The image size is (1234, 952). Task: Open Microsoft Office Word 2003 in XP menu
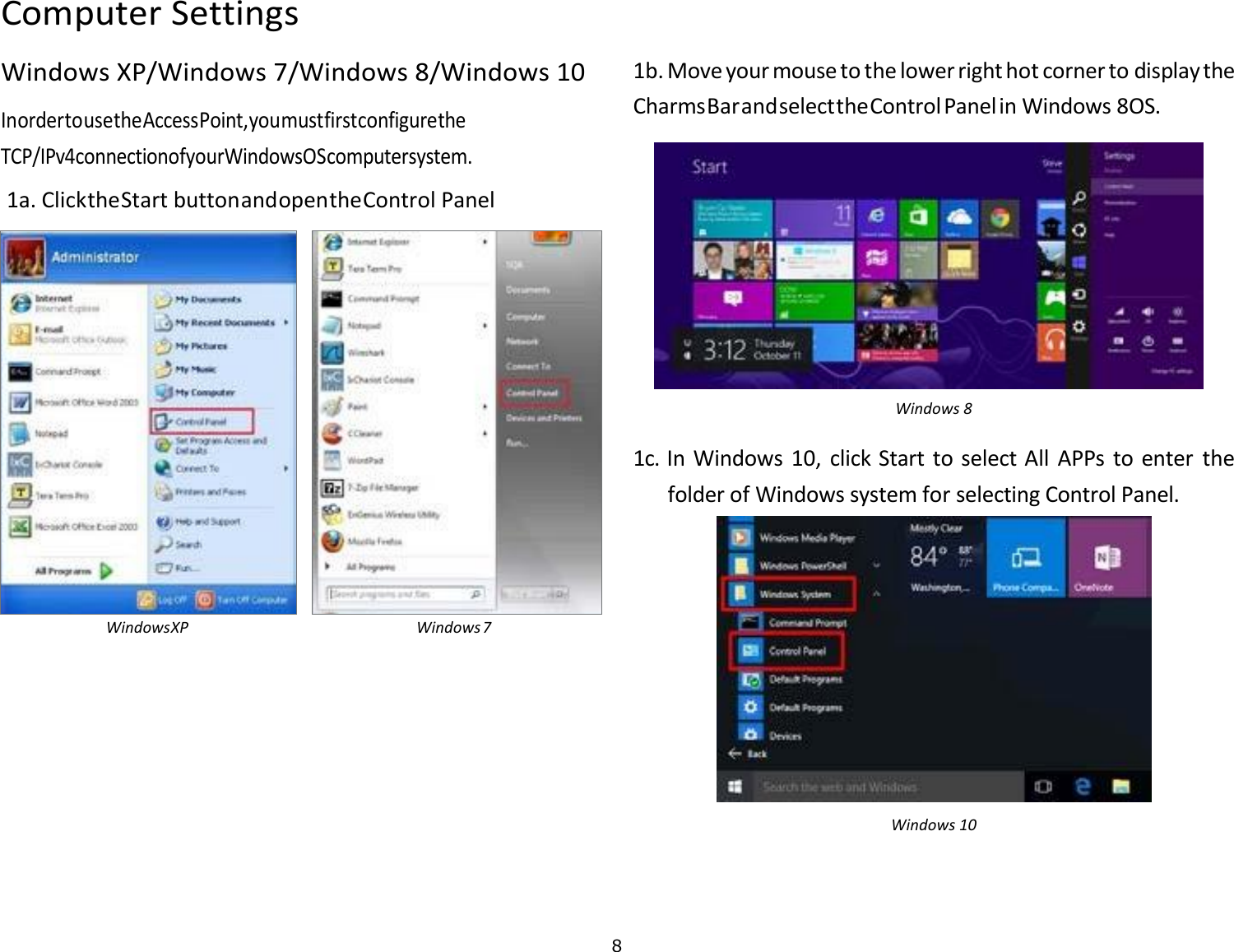[74, 402]
